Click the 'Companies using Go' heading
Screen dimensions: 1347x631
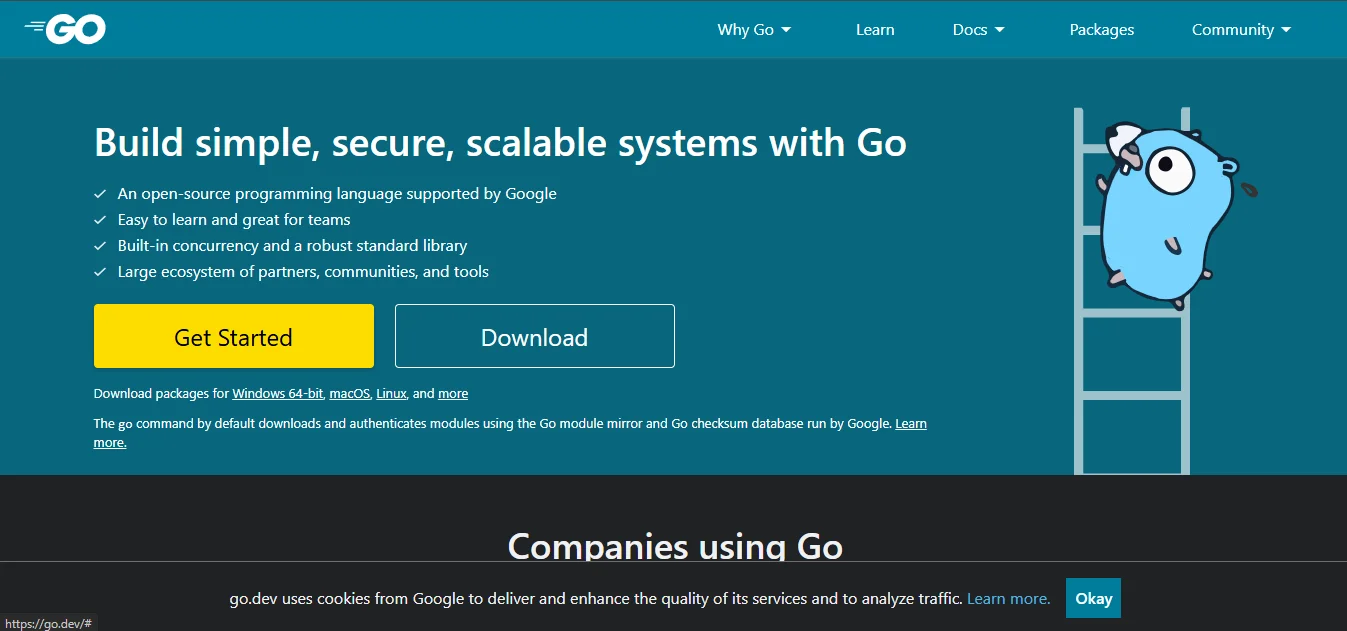click(x=674, y=547)
